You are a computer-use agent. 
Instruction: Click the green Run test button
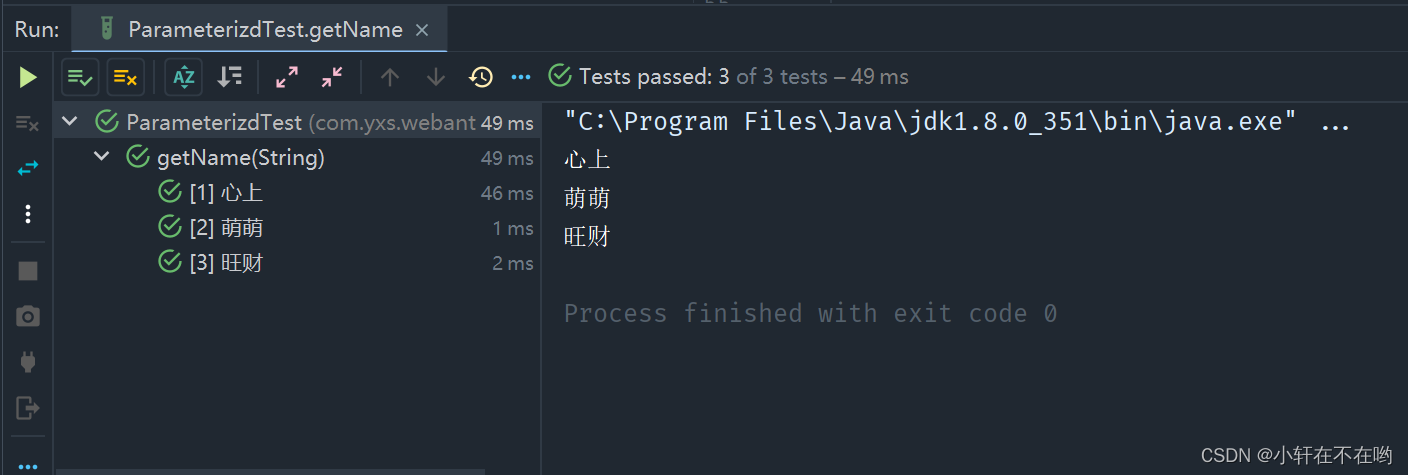click(28, 77)
